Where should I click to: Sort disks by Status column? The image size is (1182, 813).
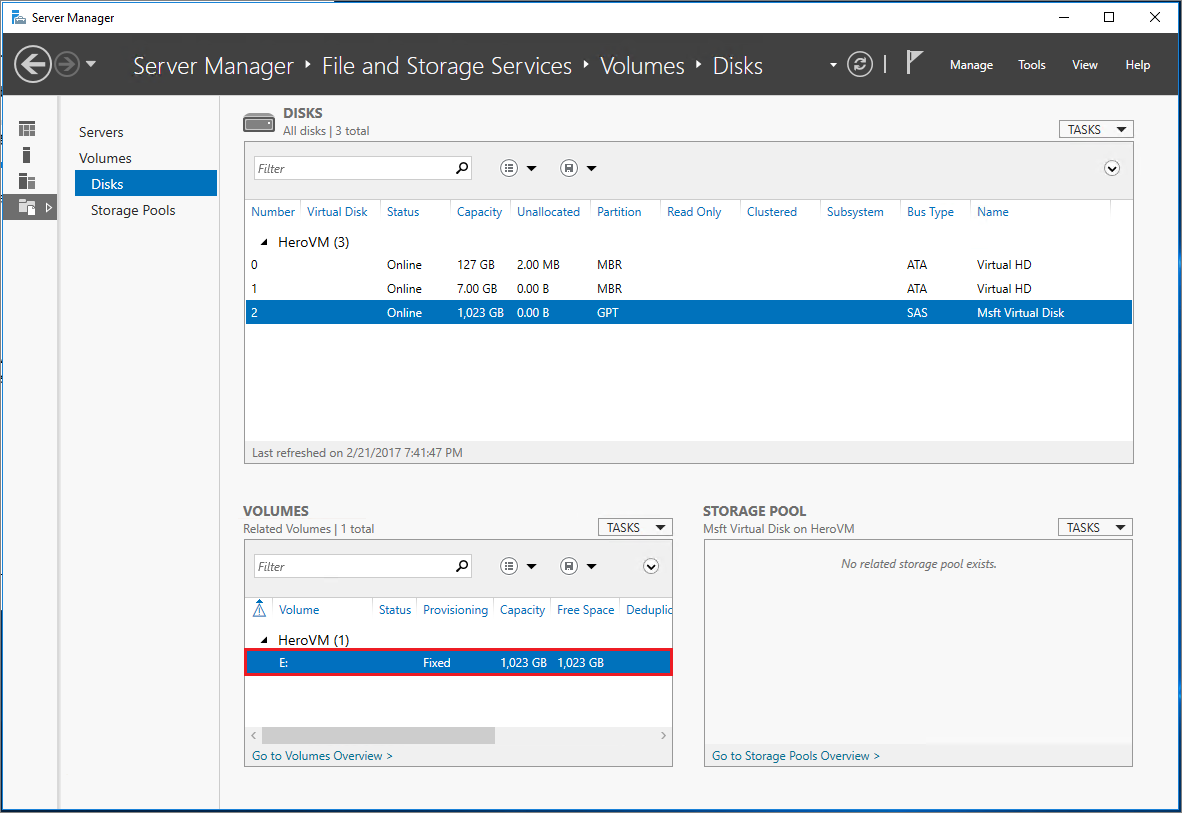tap(403, 212)
